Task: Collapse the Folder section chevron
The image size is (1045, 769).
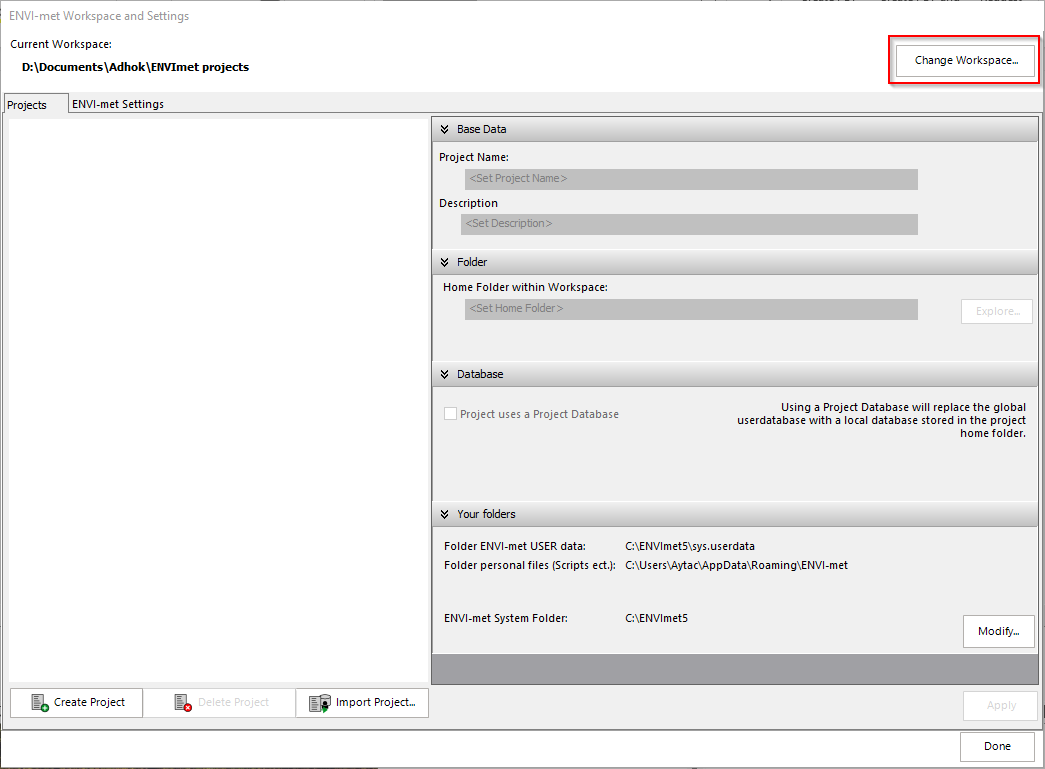Action: [x=444, y=262]
